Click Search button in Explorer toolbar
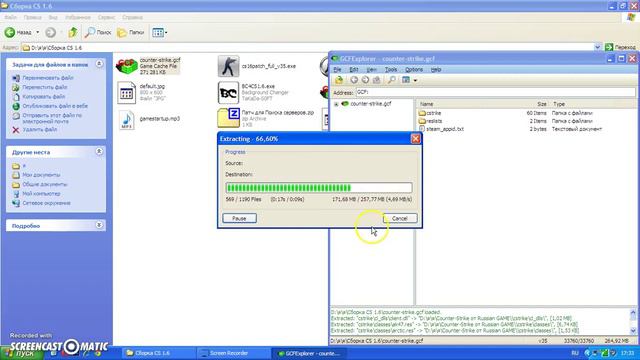 [98, 32]
